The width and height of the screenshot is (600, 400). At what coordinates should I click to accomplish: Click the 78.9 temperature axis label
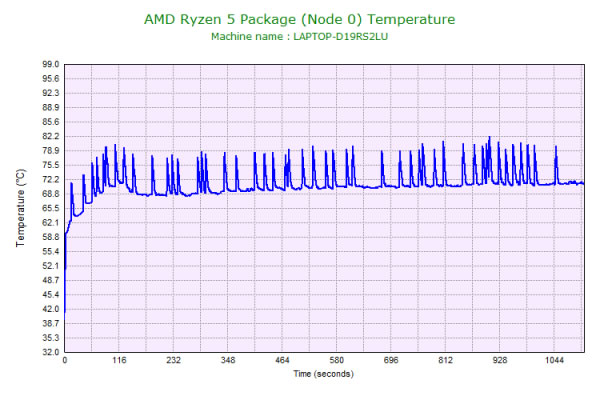tap(51, 151)
